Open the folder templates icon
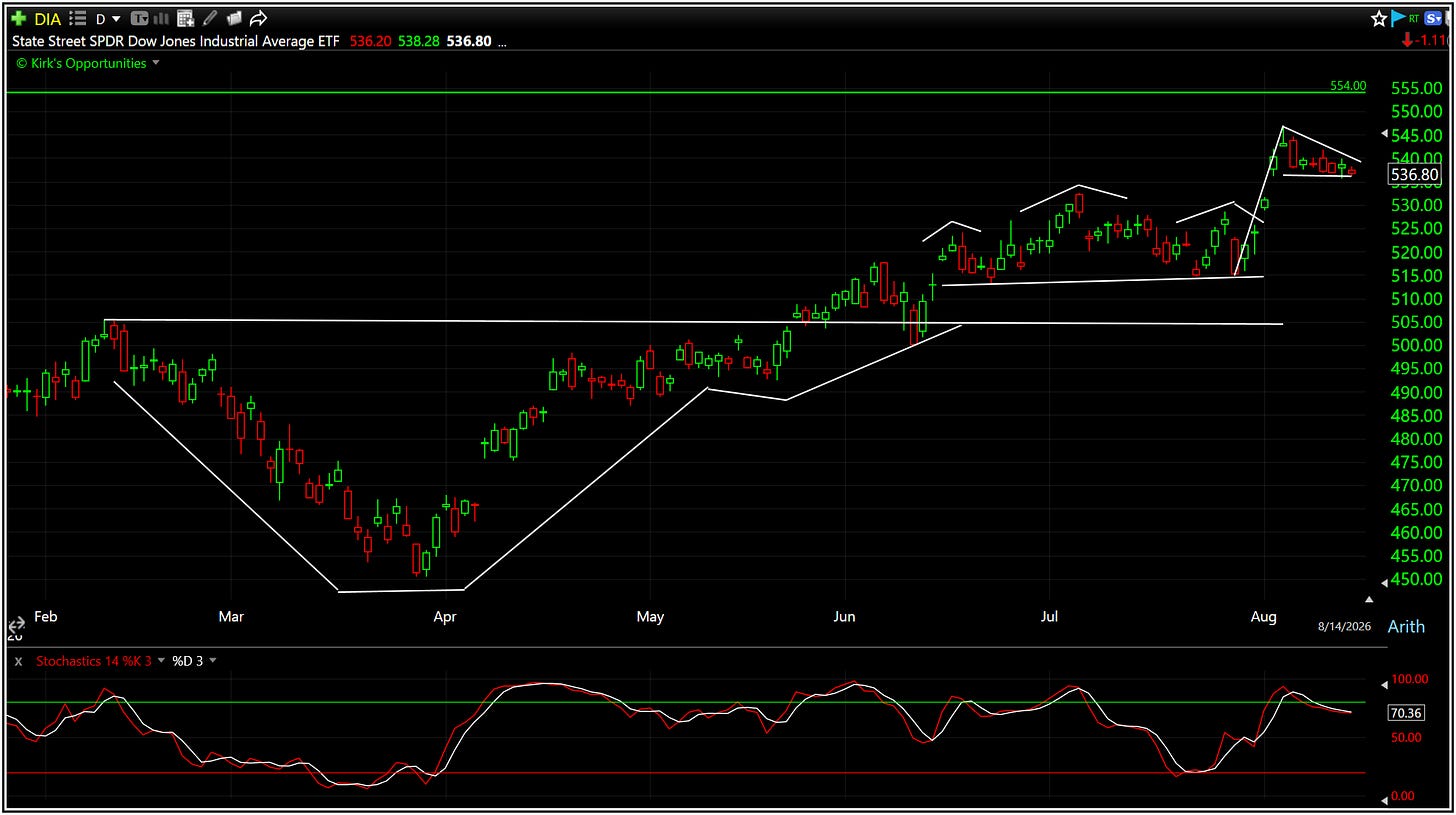This screenshot has height=815, width=1456. 234,19
